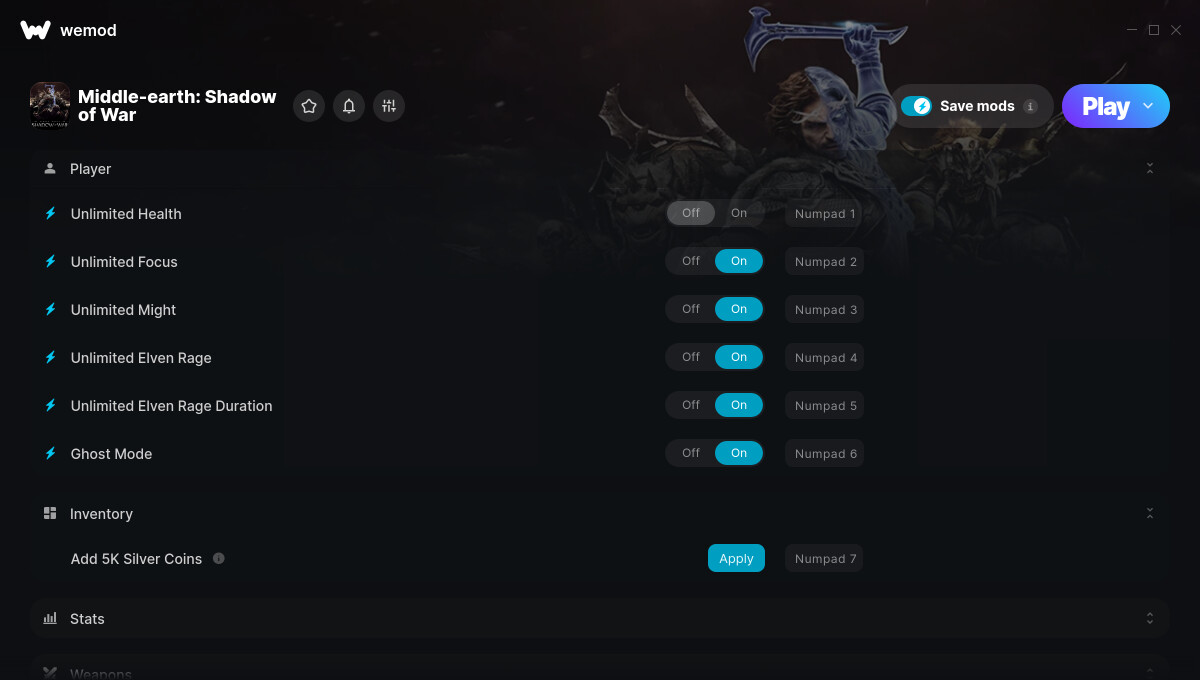Click the Add 5K Silver Coins info icon
Viewport: 1200px width, 680px height.
pos(219,558)
